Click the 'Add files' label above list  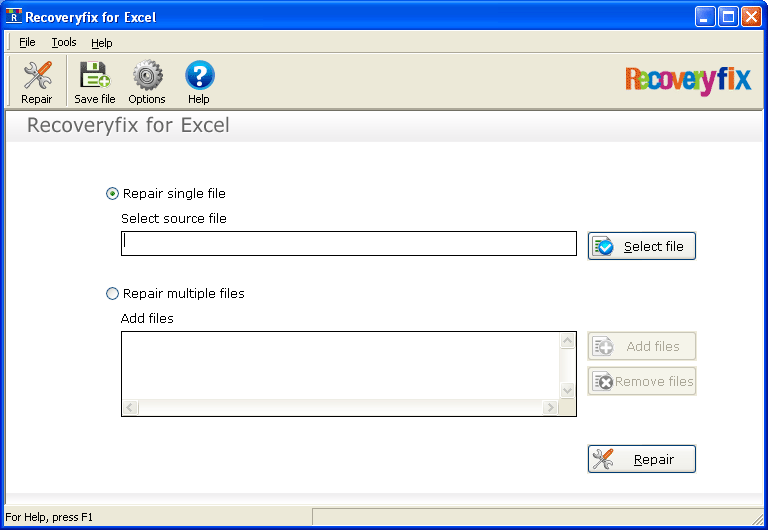[147, 318]
